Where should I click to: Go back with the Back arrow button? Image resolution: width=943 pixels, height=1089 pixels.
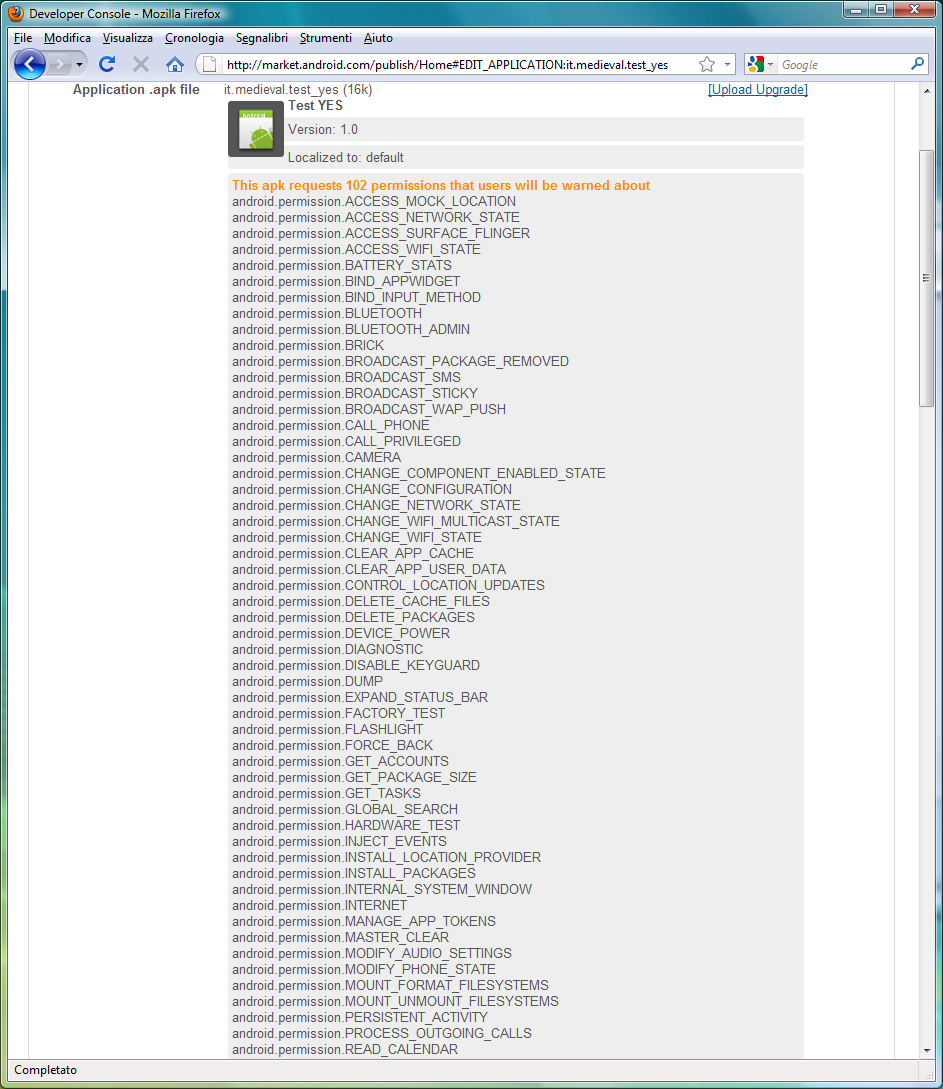pos(30,65)
